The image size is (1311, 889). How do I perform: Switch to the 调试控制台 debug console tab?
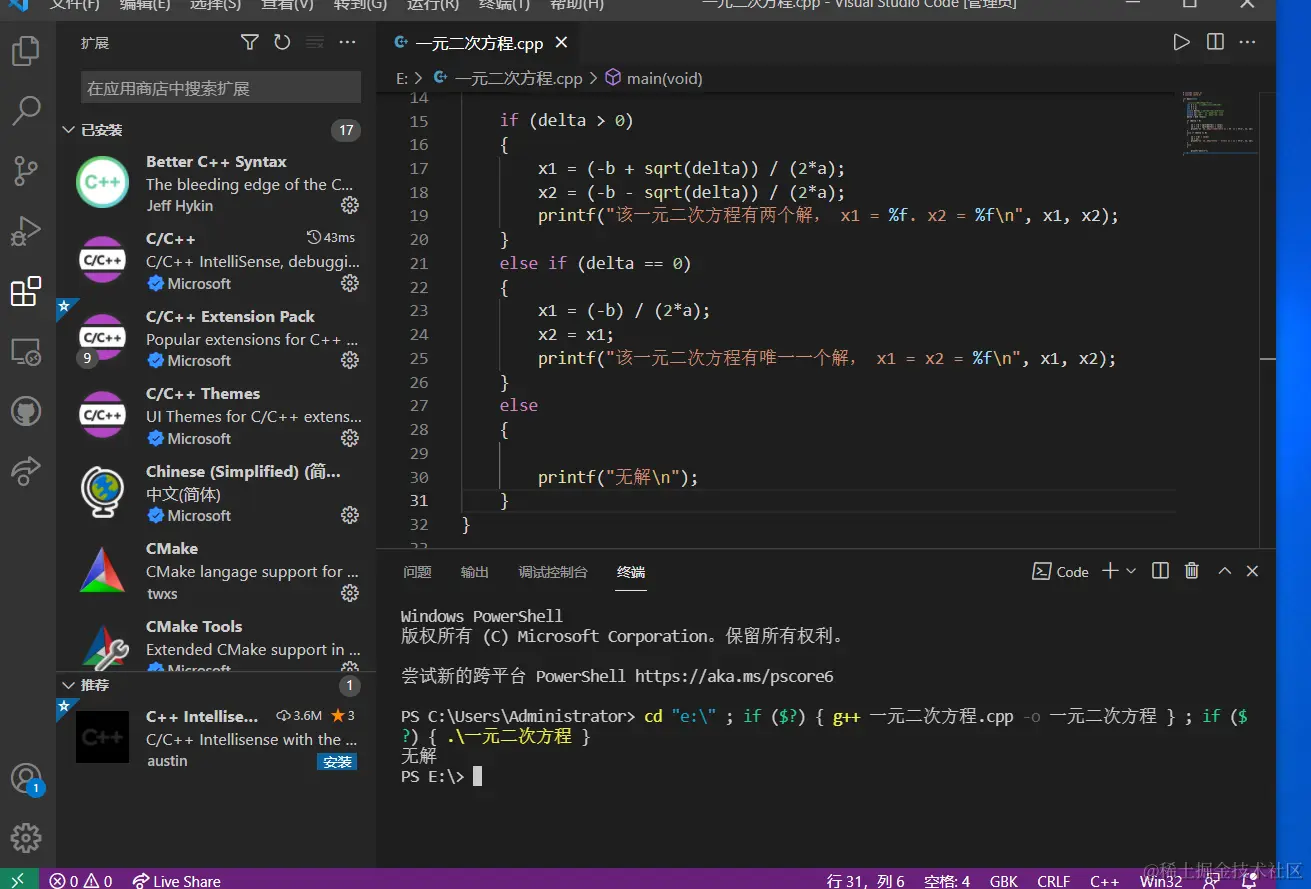(553, 572)
